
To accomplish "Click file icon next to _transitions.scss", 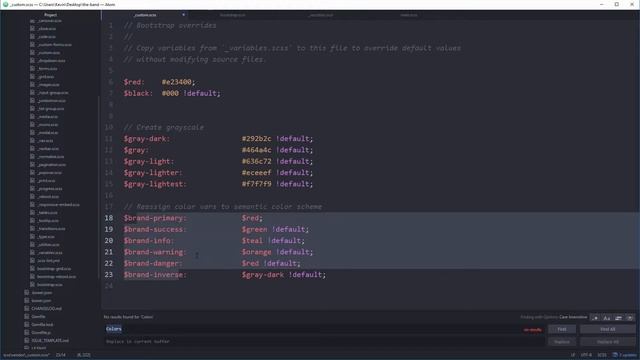I will (33, 229).
